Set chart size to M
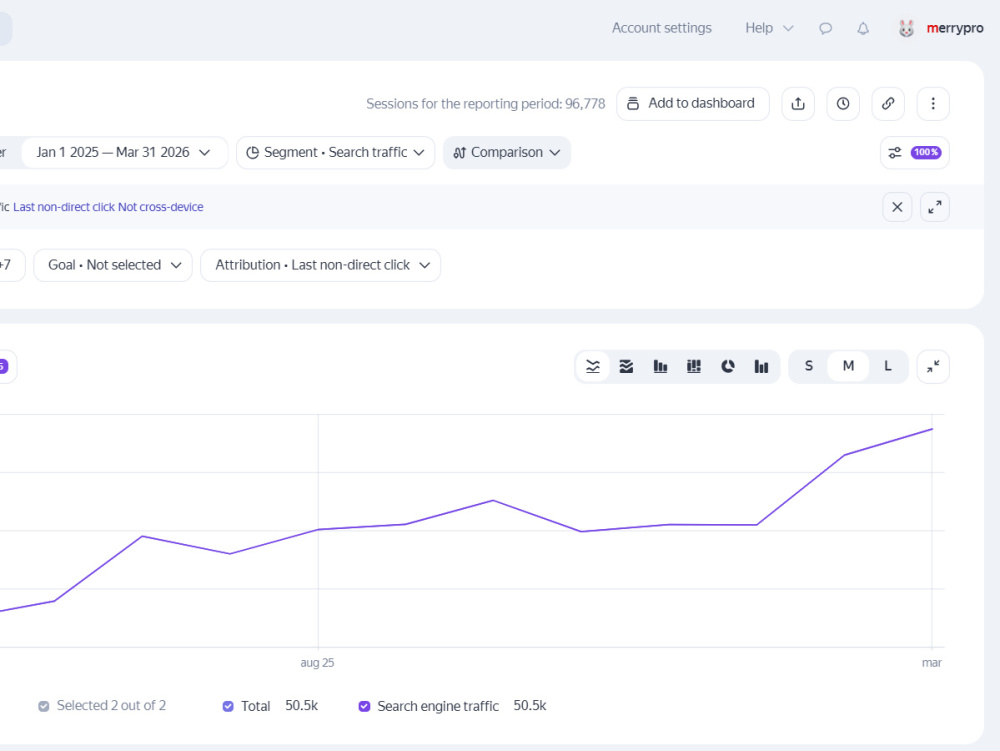1000x751 pixels. point(848,366)
